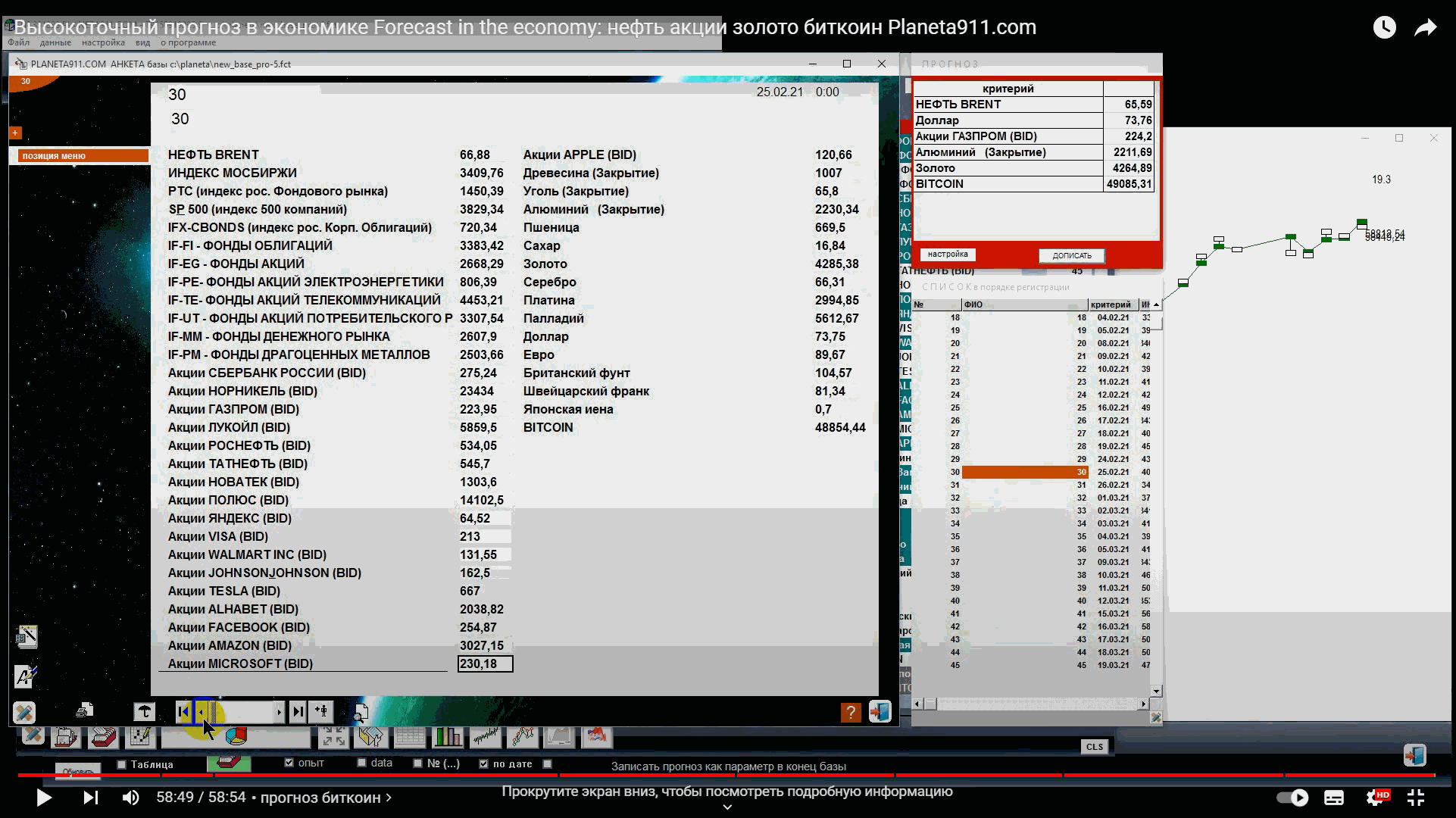
Task: Jump to last record arrow button
Action: [298, 711]
